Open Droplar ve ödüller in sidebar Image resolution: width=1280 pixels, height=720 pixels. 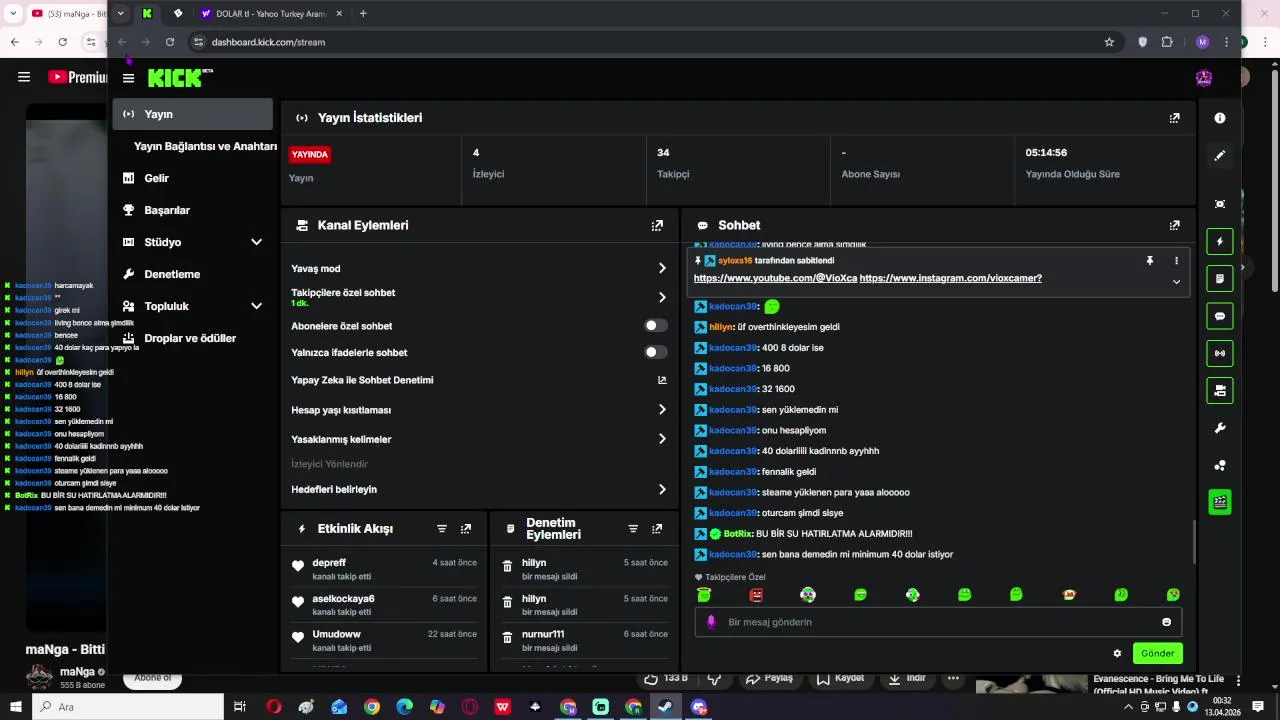(x=190, y=338)
